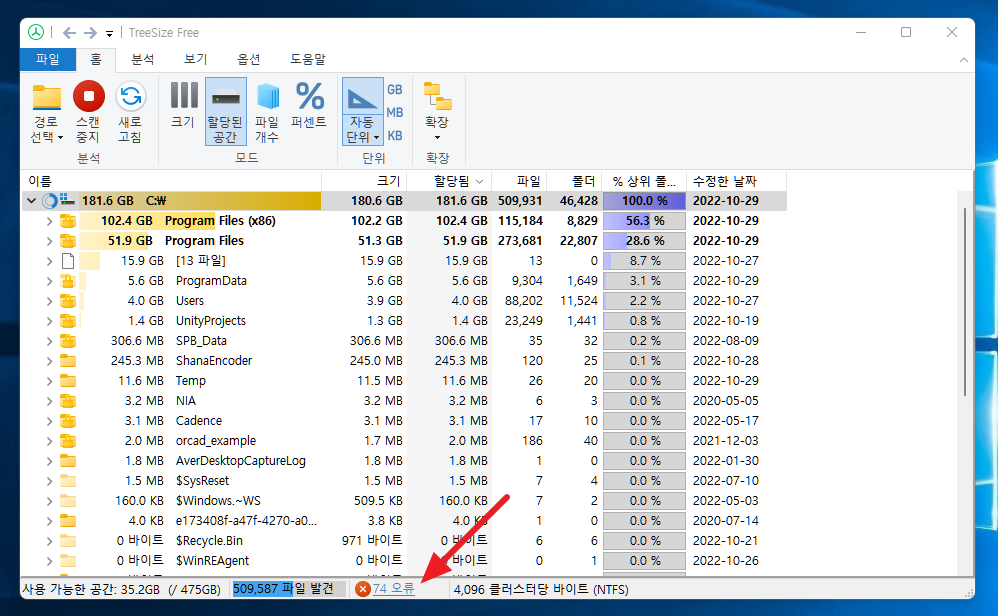Select the 홈 ribbon tab
The height and width of the screenshot is (616, 998).
pos(95,59)
